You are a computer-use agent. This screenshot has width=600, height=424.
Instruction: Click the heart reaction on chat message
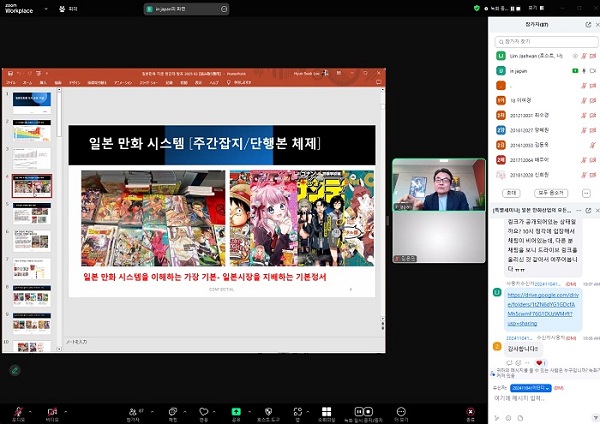point(541,363)
